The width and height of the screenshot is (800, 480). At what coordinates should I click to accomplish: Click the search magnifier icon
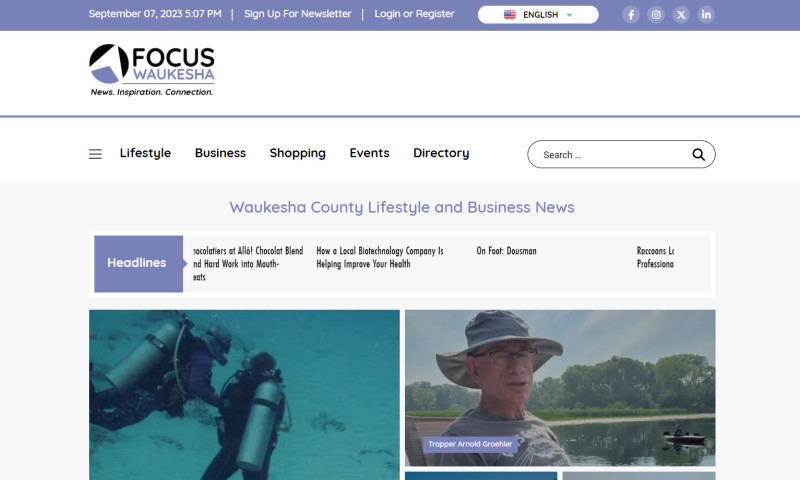pos(699,155)
